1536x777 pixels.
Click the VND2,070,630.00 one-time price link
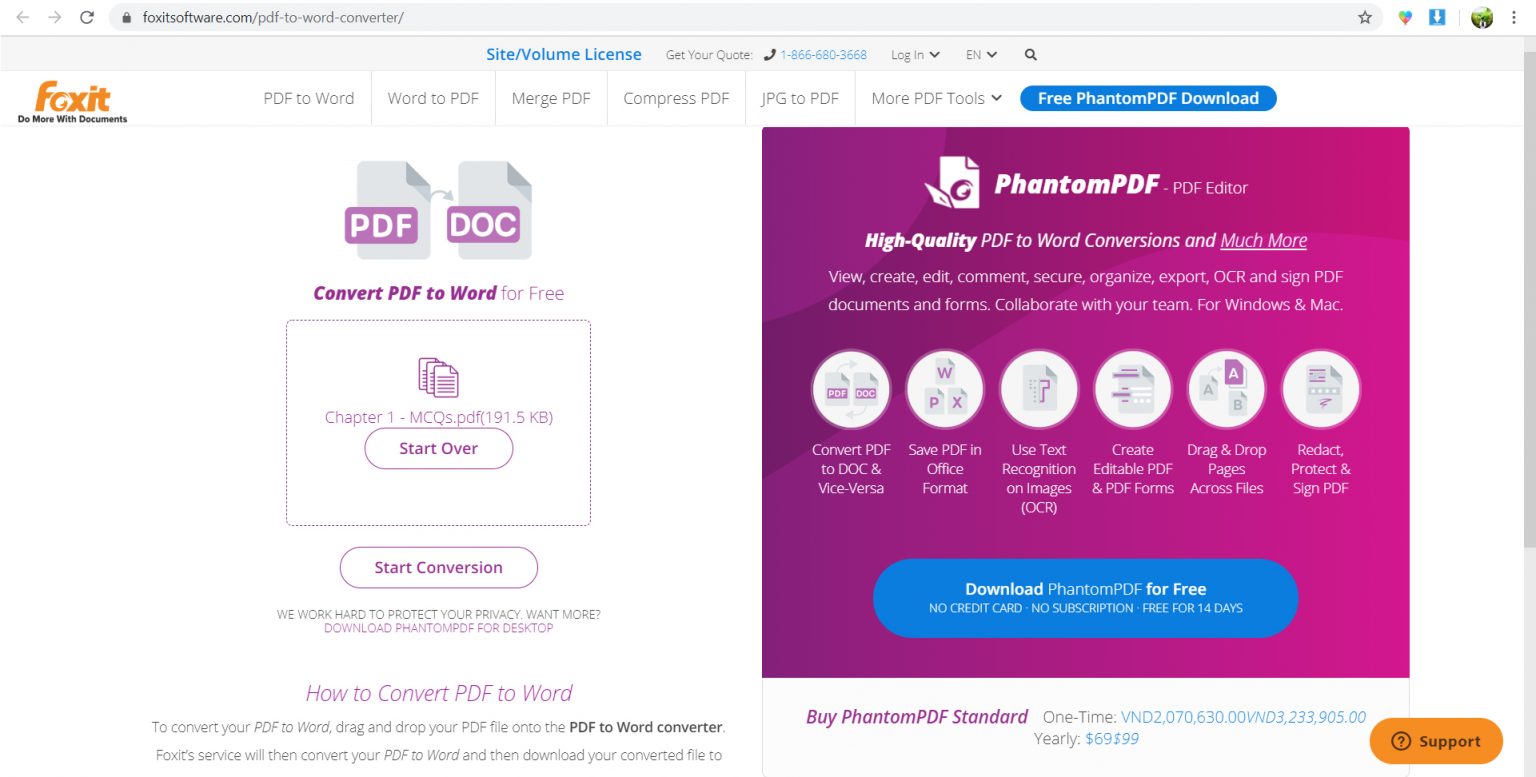[1183, 717]
